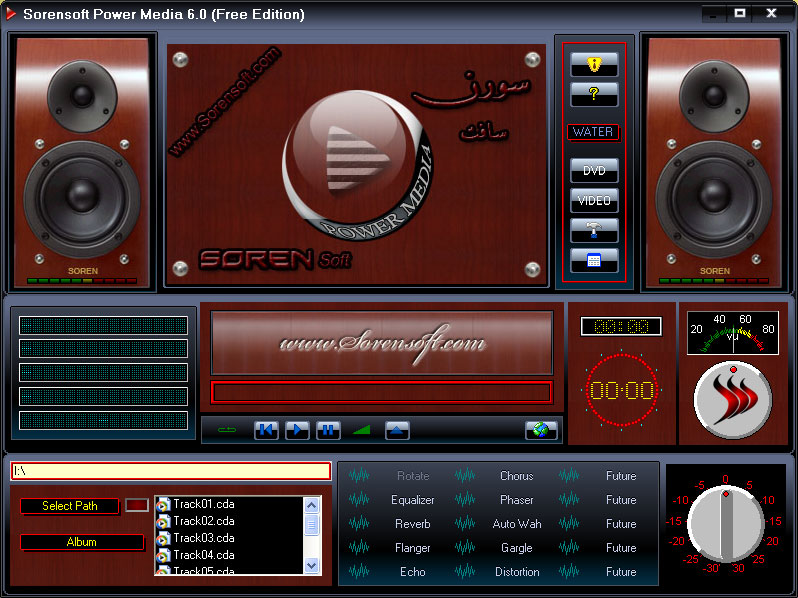Image resolution: width=798 pixels, height=598 pixels.
Task: Open settings via the hammer icon button
Action: pyautogui.click(x=594, y=231)
